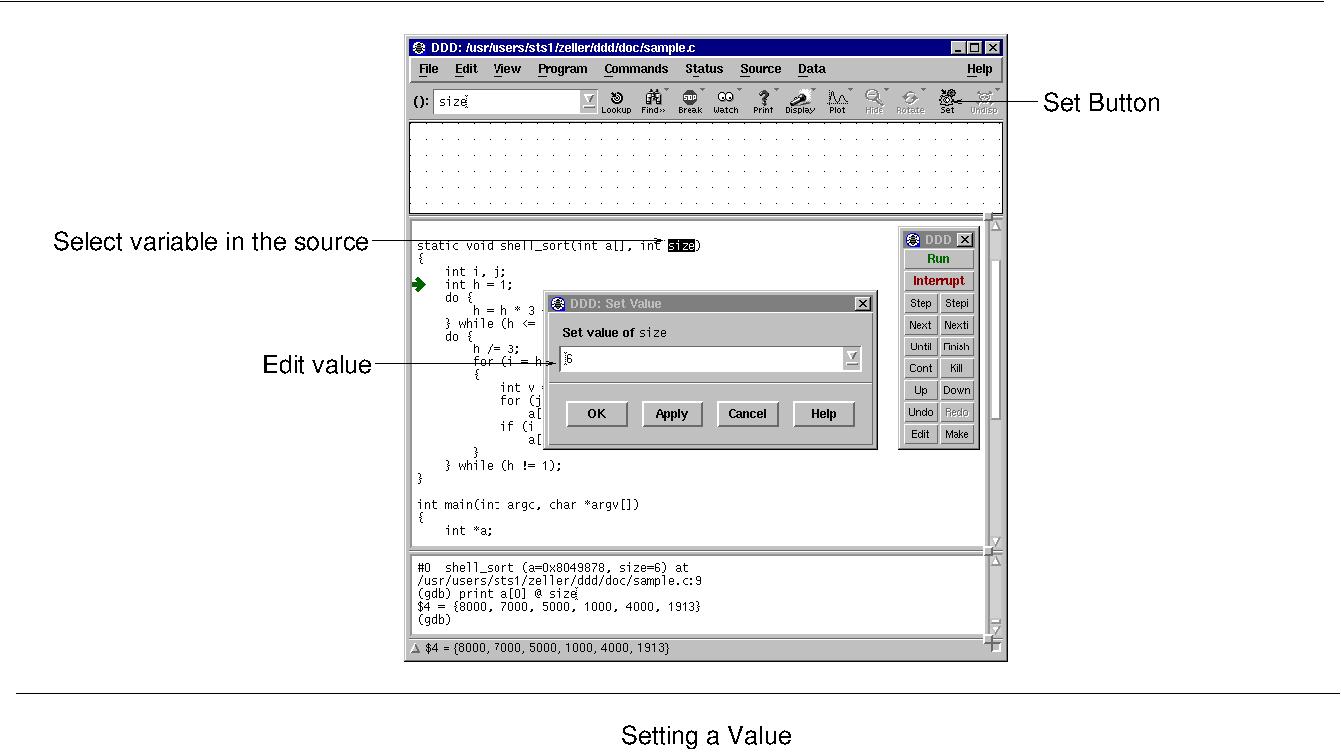
Task: Click greyed Redo in the command tool
Action: pos(957,413)
